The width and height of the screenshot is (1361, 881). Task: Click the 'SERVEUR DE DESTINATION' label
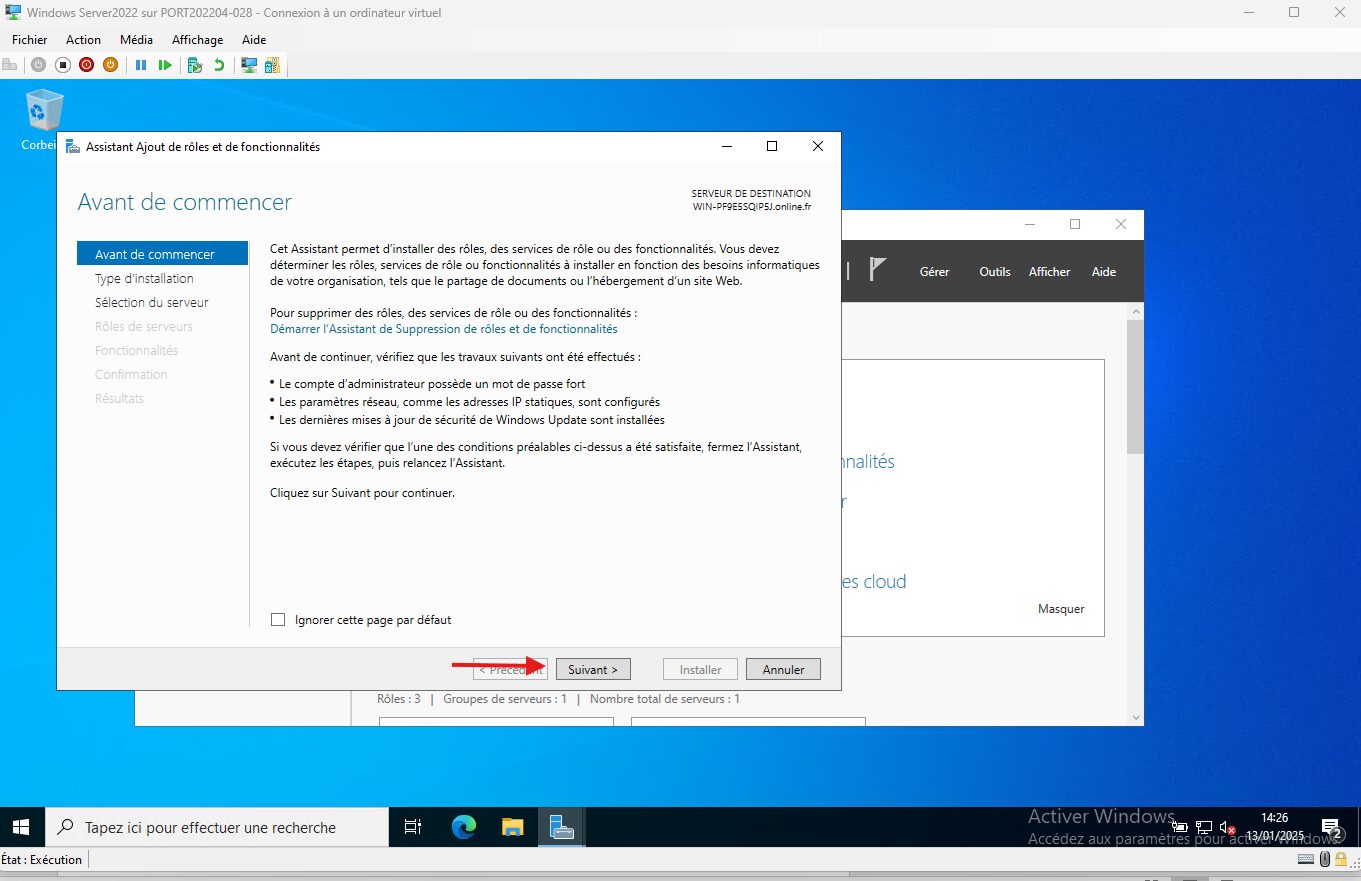(751, 194)
